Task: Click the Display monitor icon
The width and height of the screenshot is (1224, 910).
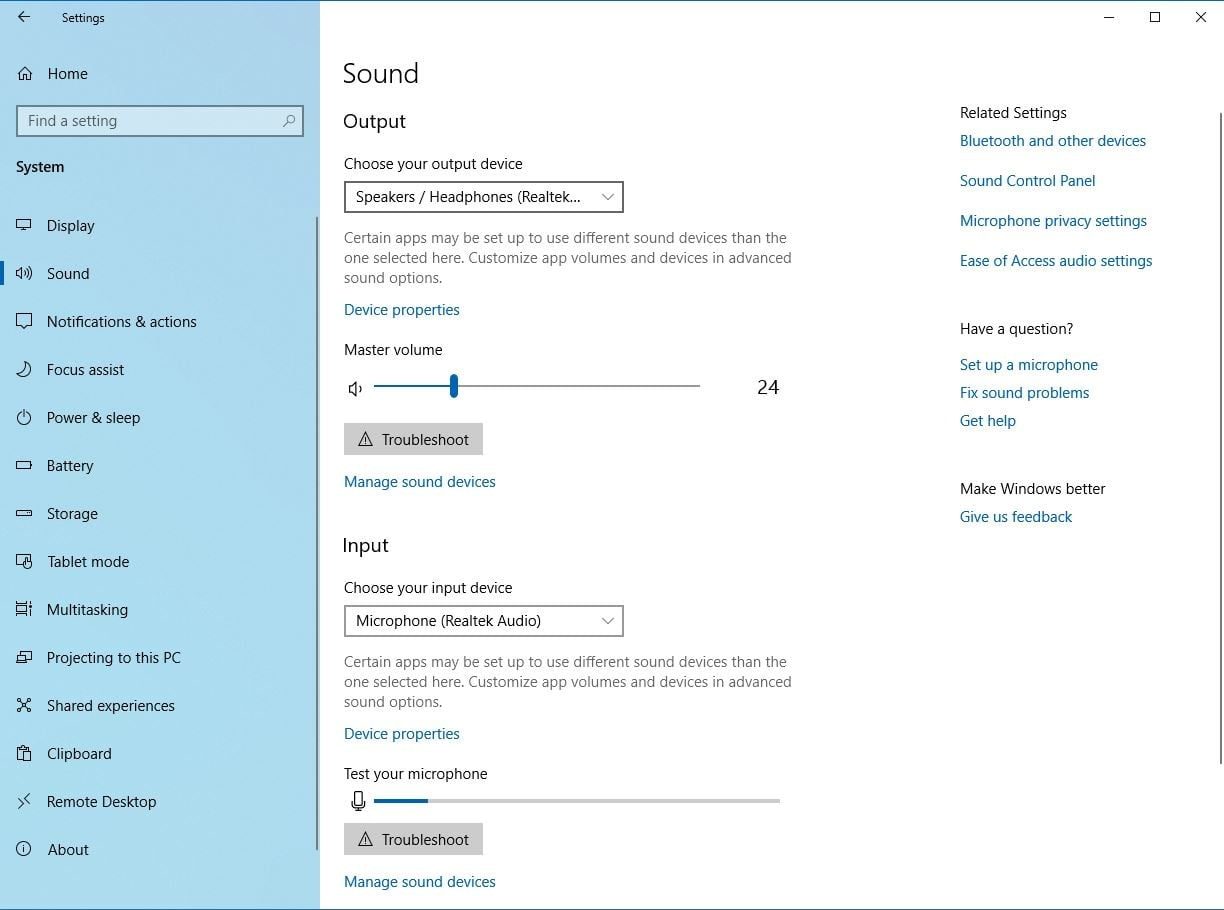Action: tap(25, 226)
